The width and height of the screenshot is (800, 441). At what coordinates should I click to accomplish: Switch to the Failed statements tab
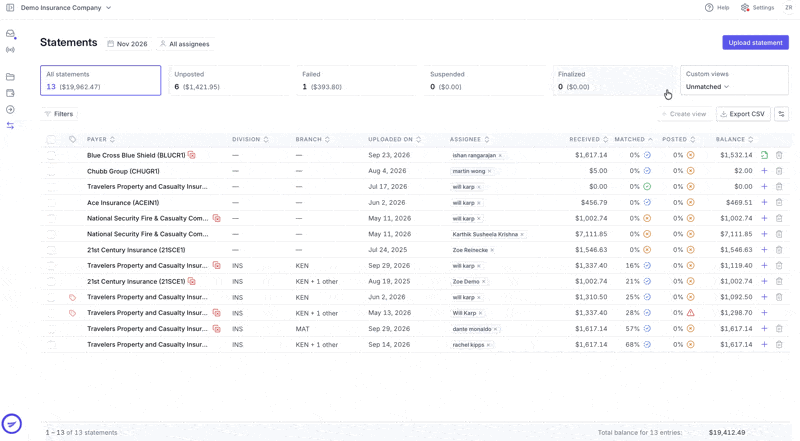[x=357, y=80]
